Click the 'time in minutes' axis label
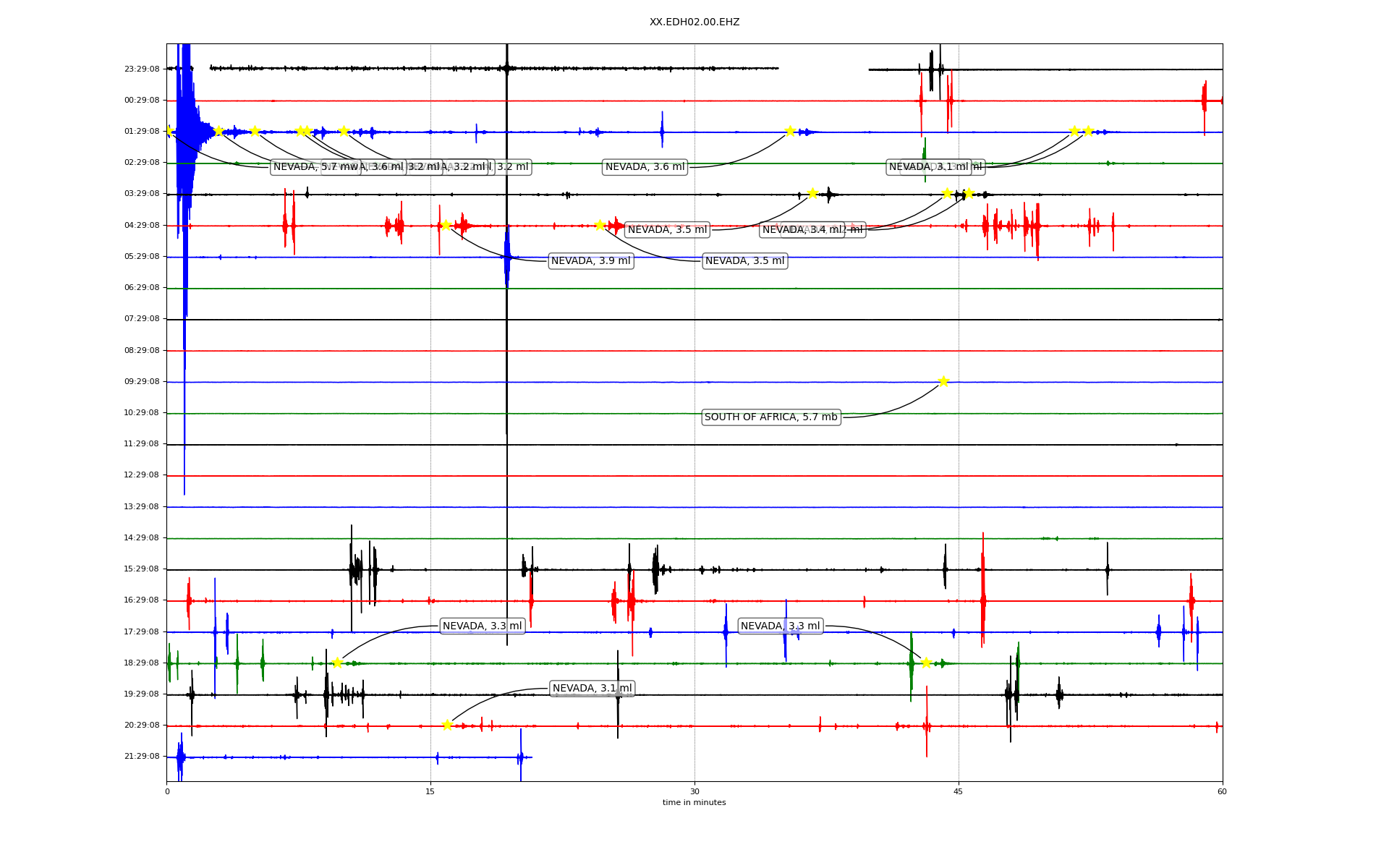This screenshot has height=868, width=1389. (x=694, y=802)
